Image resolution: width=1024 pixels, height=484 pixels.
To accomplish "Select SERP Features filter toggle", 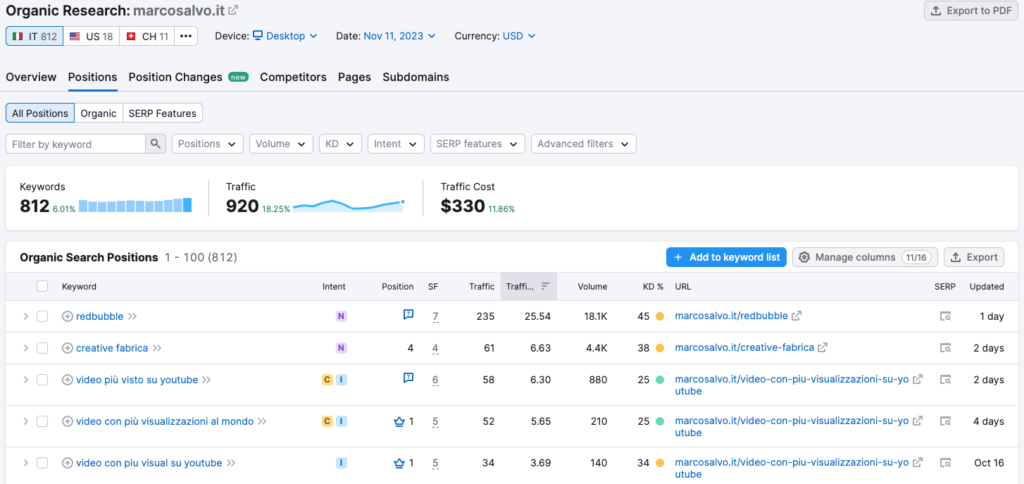I will [x=163, y=113].
